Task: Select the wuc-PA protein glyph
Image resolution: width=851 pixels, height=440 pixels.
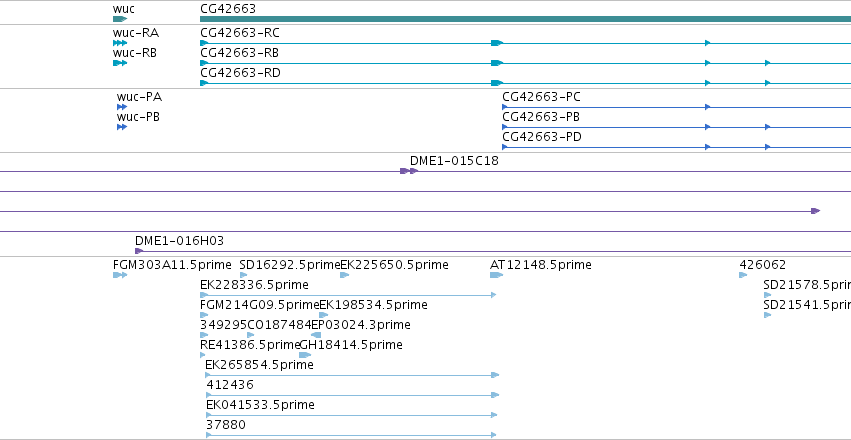Action: (122, 107)
